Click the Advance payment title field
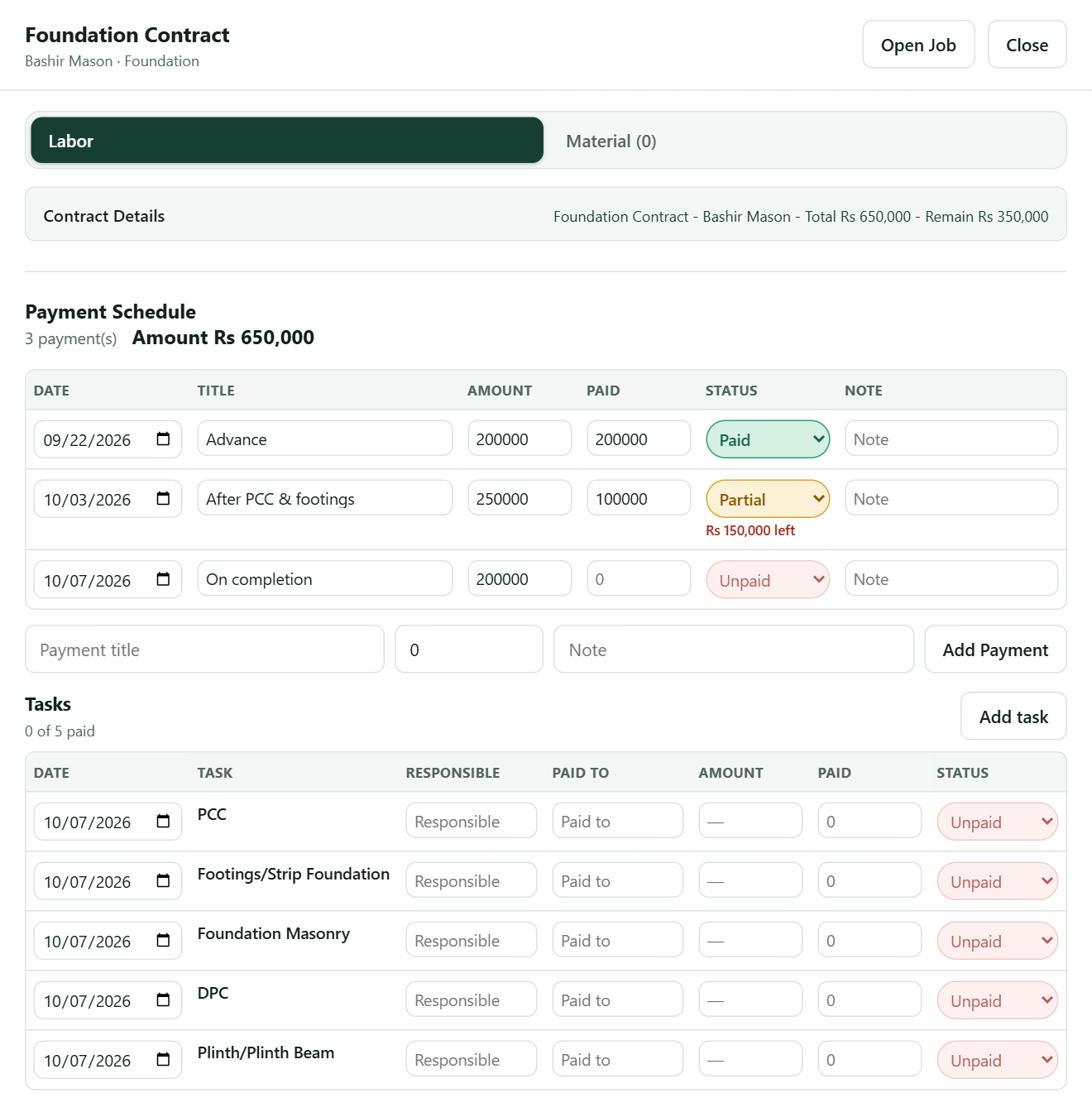This screenshot has width=1092, height=1117. [x=325, y=439]
